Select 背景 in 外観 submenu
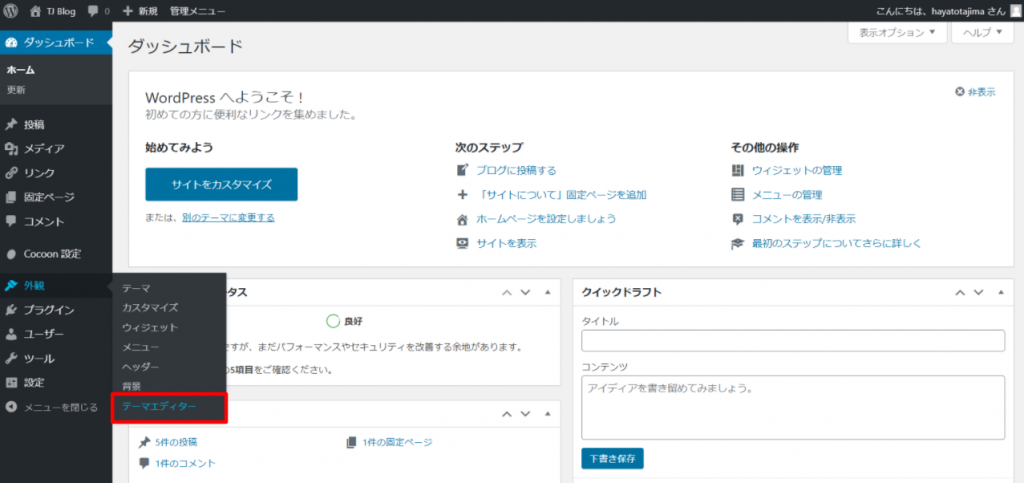 131,386
